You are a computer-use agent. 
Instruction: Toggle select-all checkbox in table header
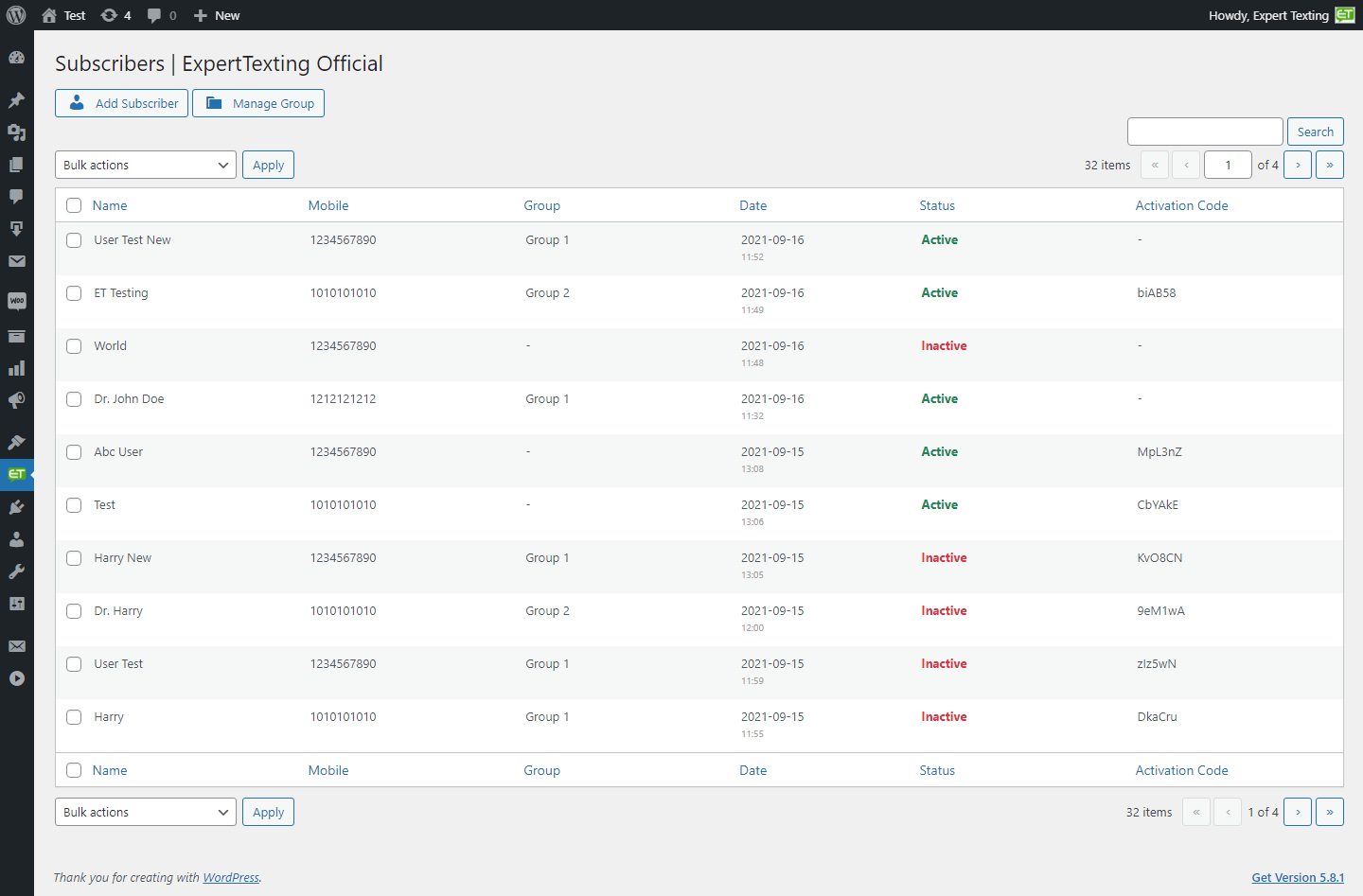(x=74, y=205)
